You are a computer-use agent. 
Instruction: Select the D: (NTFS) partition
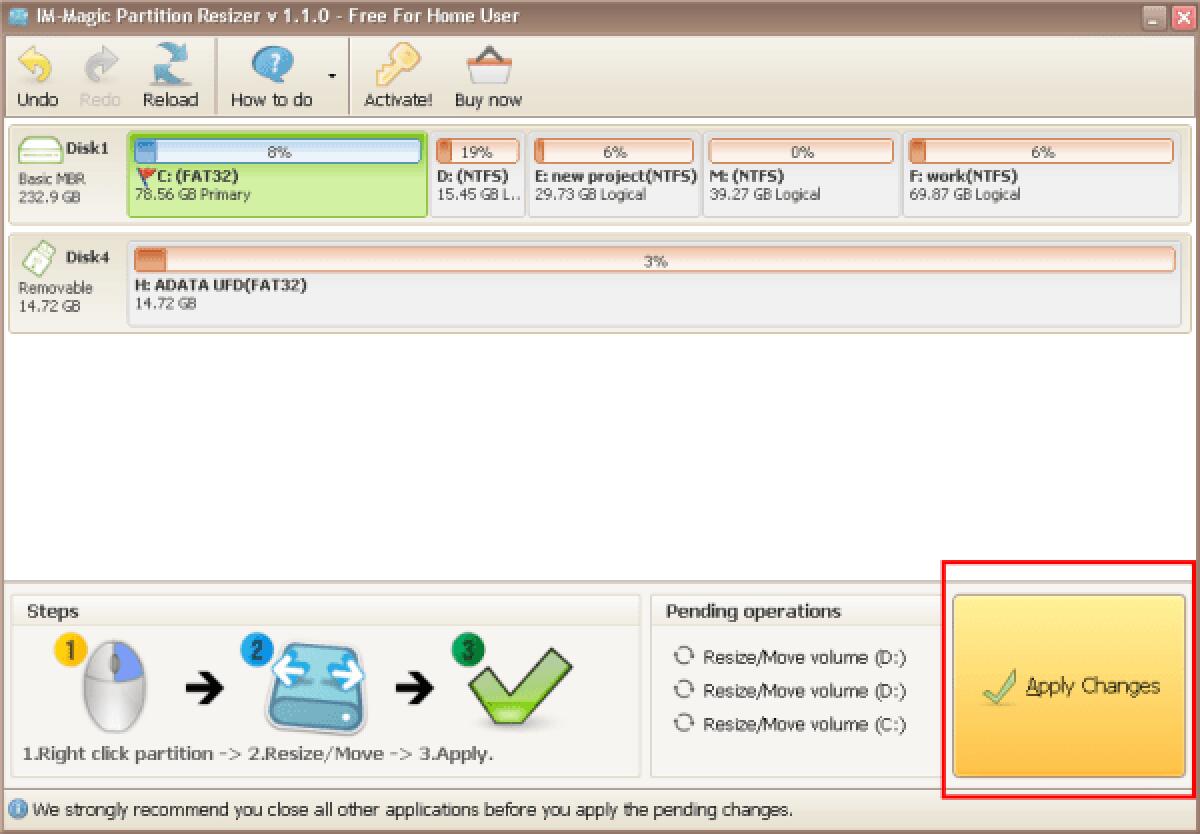(477, 175)
